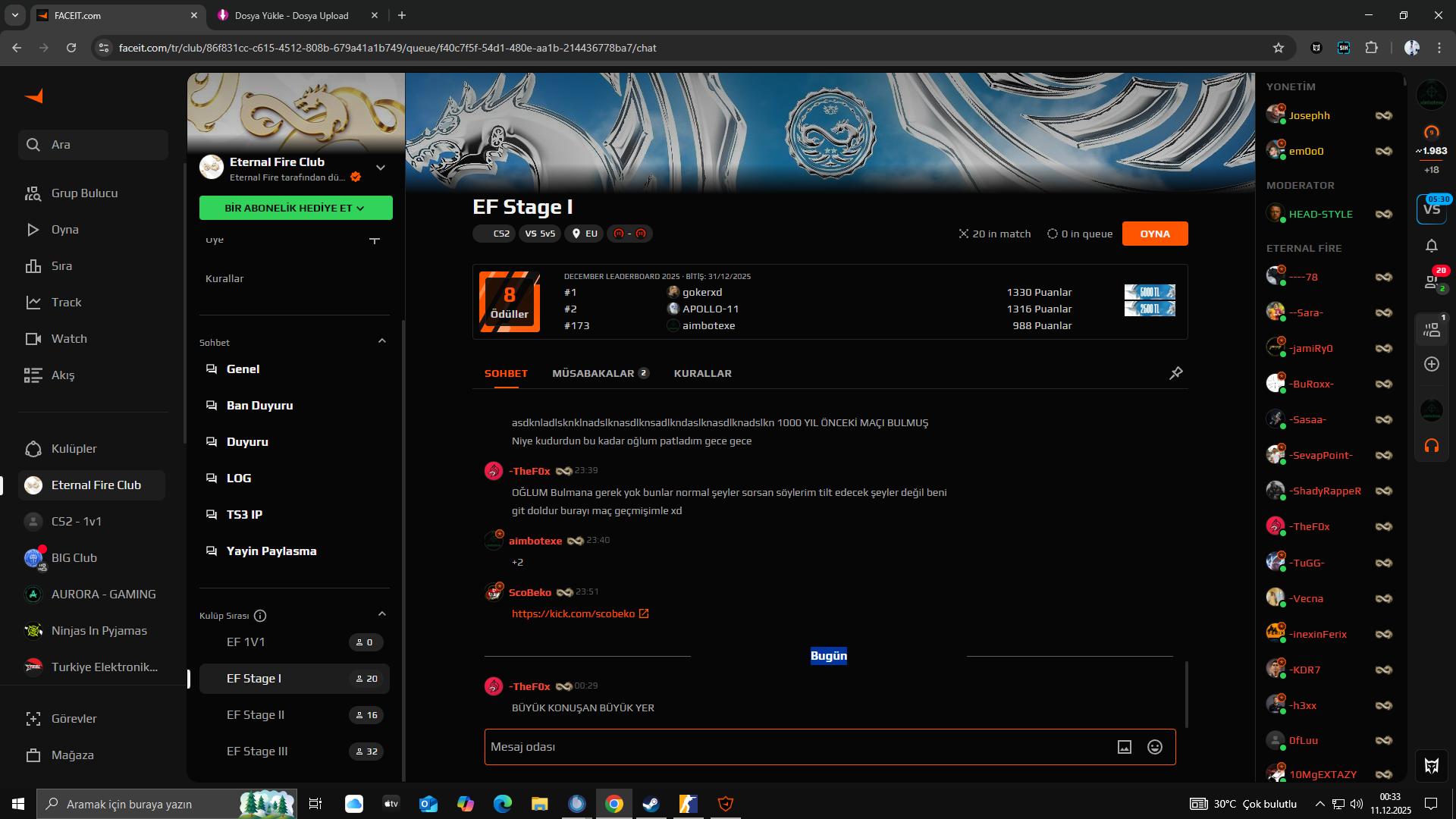
Task: Bookmark this page with star icon
Action: tap(1279, 48)
